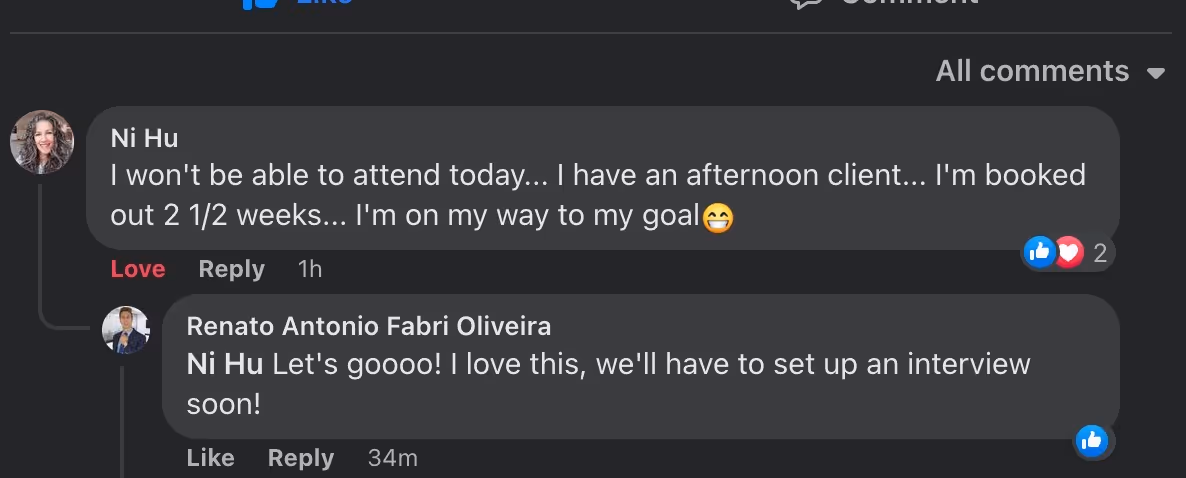Reply to Ni Hu's comment
Screen dimensions: 1186x478
(x=231, y=269)
